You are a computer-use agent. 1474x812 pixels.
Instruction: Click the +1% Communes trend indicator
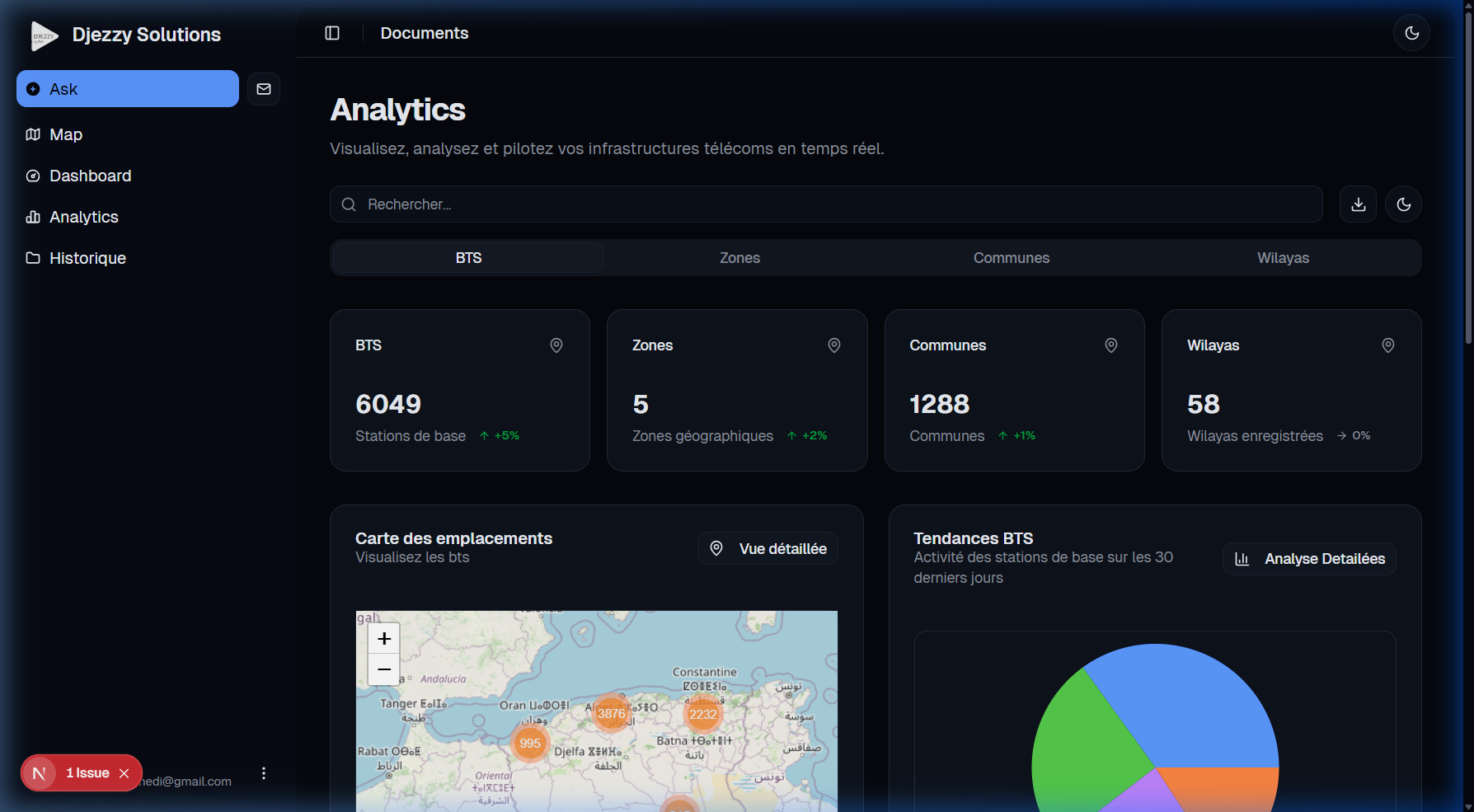tap(1016, 435)
